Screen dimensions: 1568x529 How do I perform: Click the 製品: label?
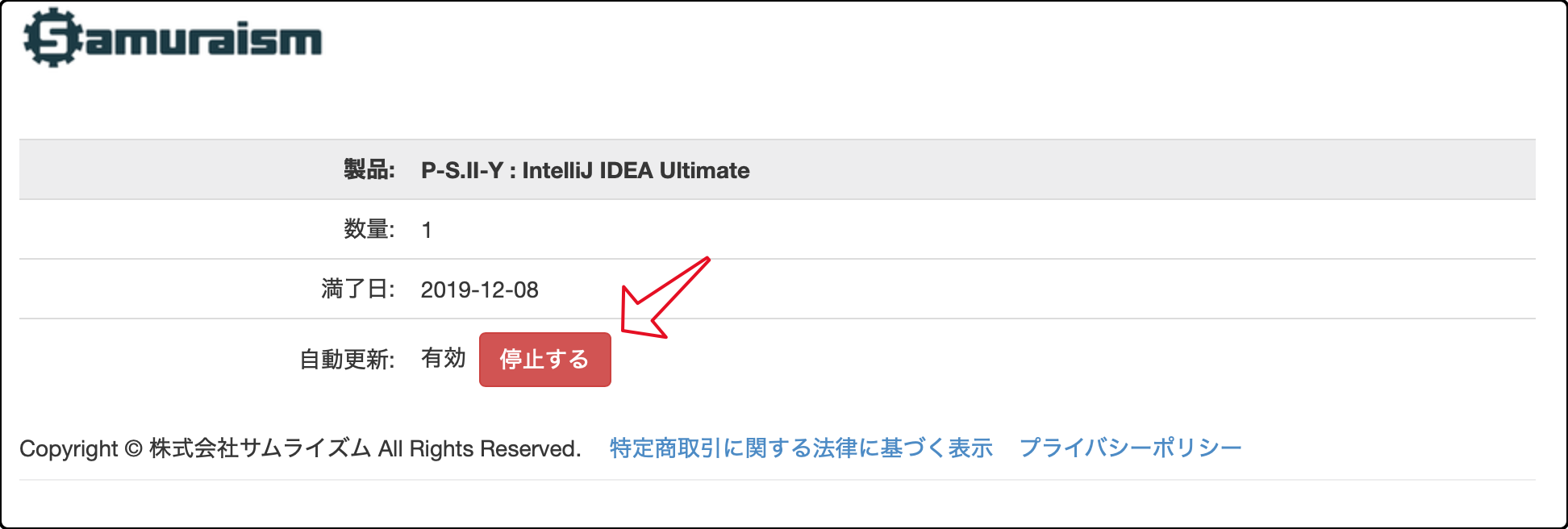point(369,170)
